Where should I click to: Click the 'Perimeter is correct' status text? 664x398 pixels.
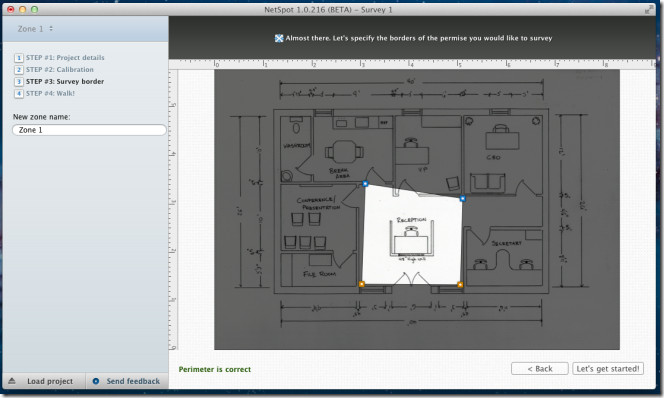click(x=215, y=369)
